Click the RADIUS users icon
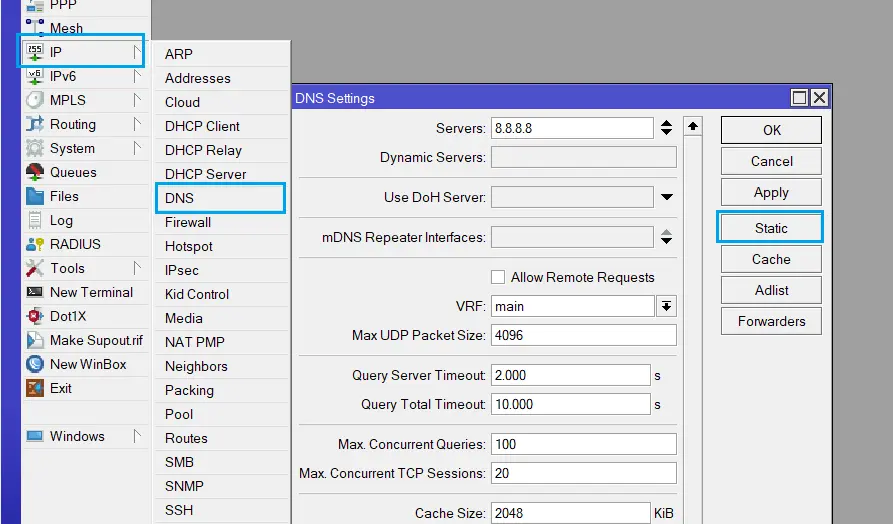The height and width of the screenshot is (524, 893). [x=35, y=244]
